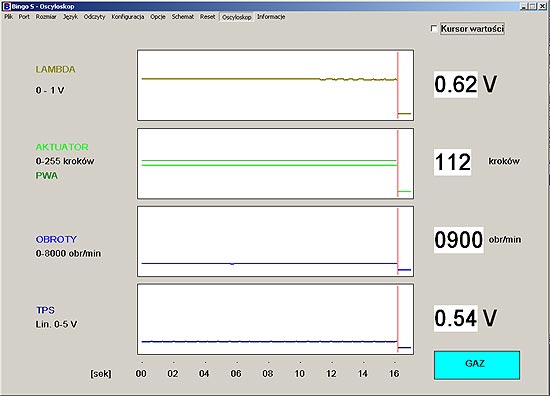Open the Rozmiar menu
This screenshot has width=550, height=396.
point(46,17)
